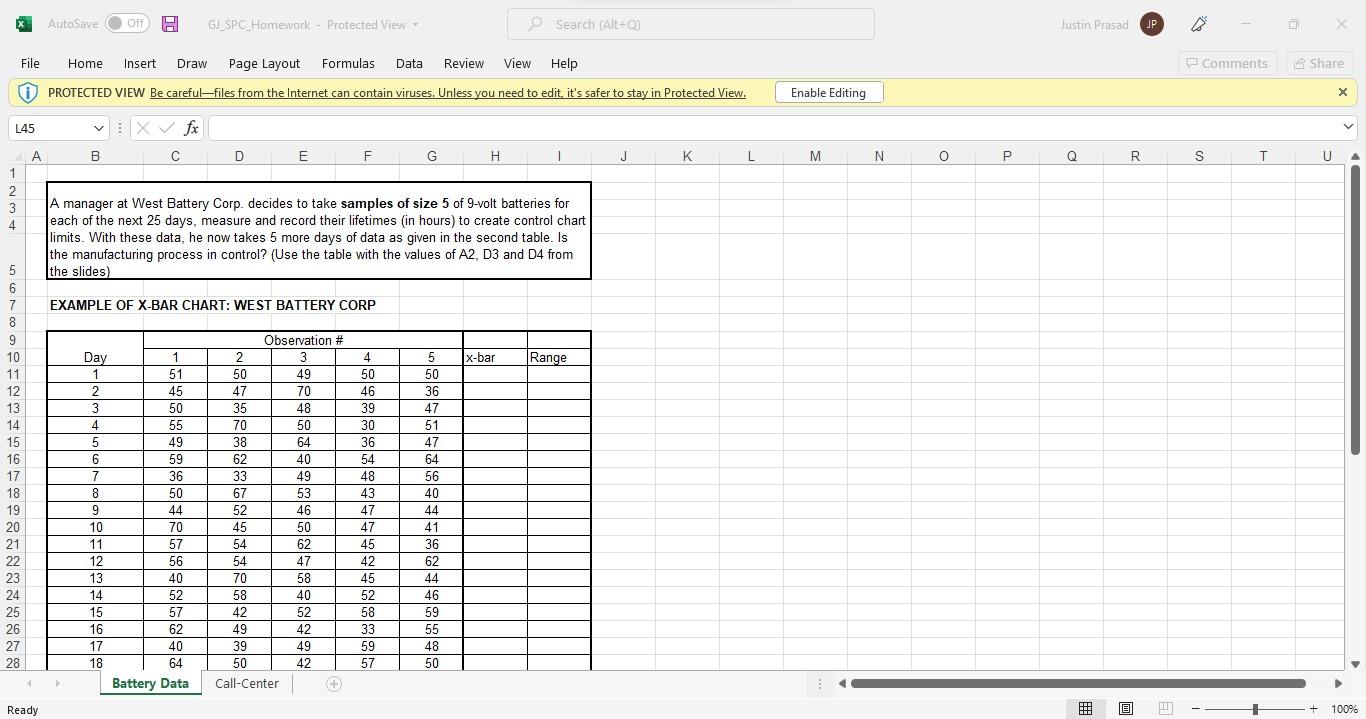The height and width of the screenshot is (719, 1366).
Task: Select column H header
Action: click(495, 156)
